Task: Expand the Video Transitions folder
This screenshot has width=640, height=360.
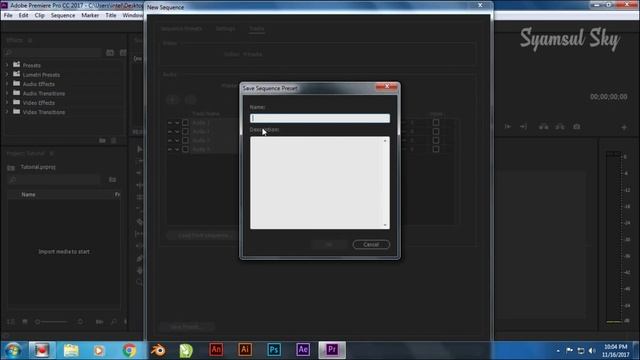Action: pyautogui.click(x=7, y=112)
